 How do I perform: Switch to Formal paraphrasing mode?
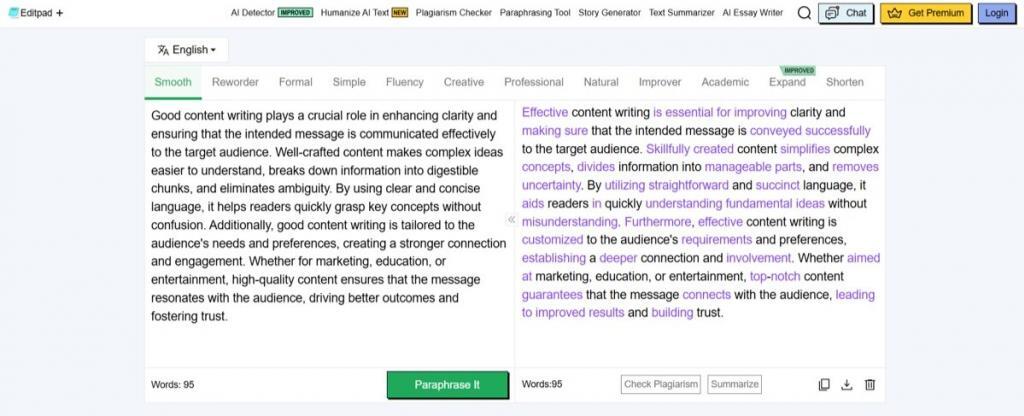pyautogui.click(x=295, y=82)
